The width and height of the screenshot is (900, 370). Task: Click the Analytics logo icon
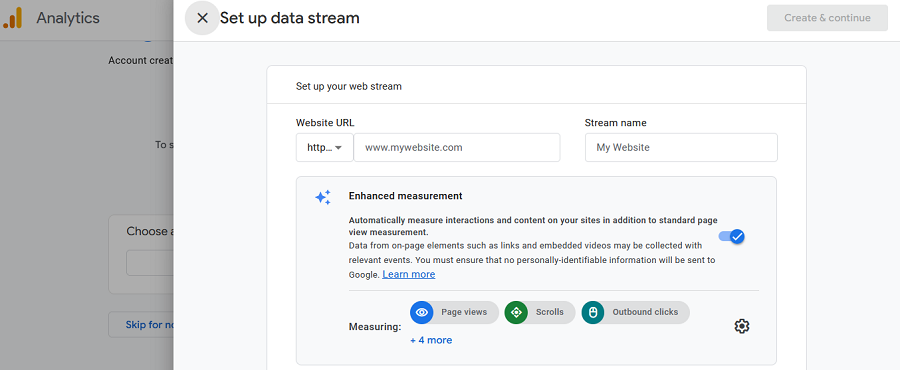pyautogui.click(x=13, y=18)
